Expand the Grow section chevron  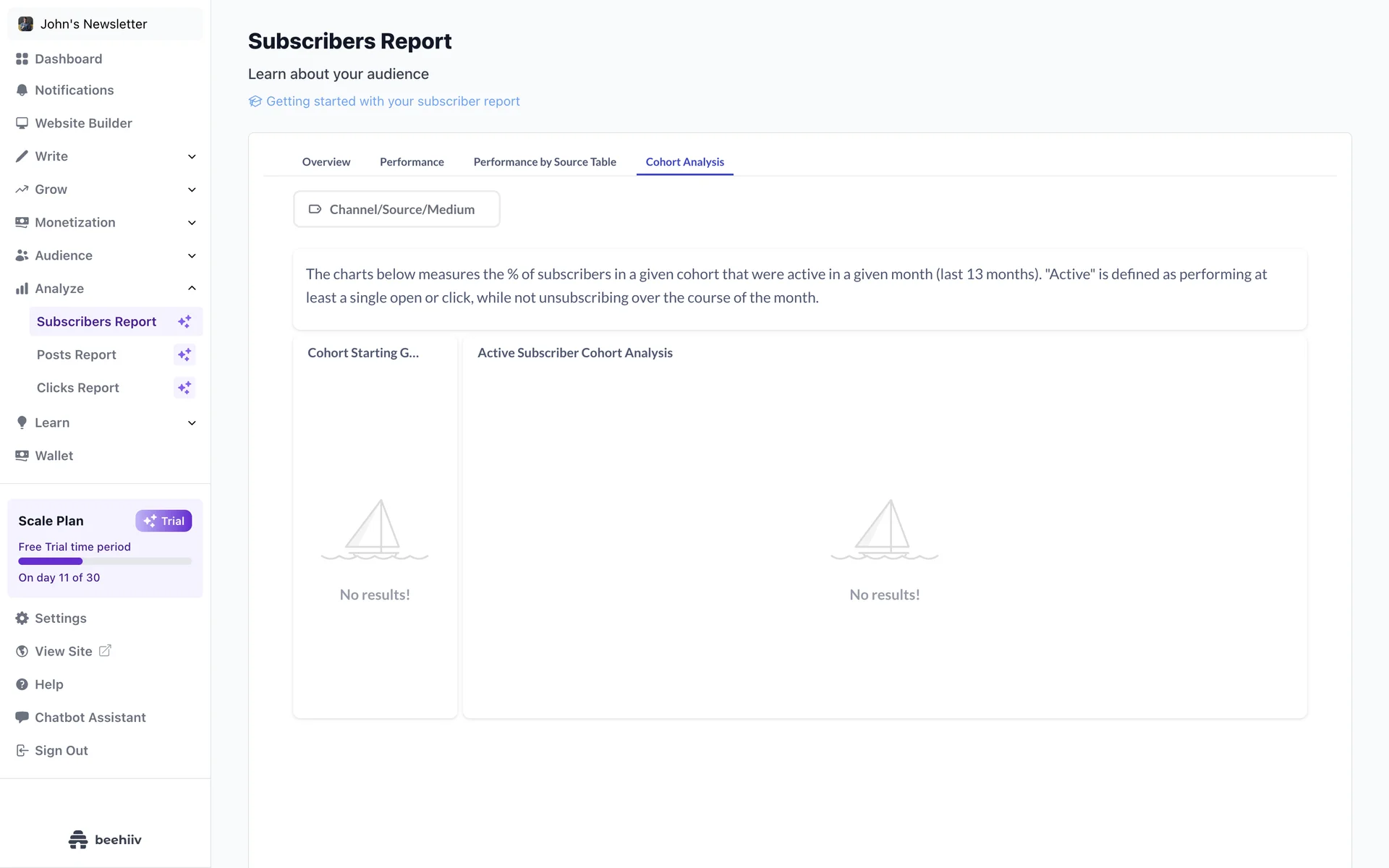[x=192, y=190]
